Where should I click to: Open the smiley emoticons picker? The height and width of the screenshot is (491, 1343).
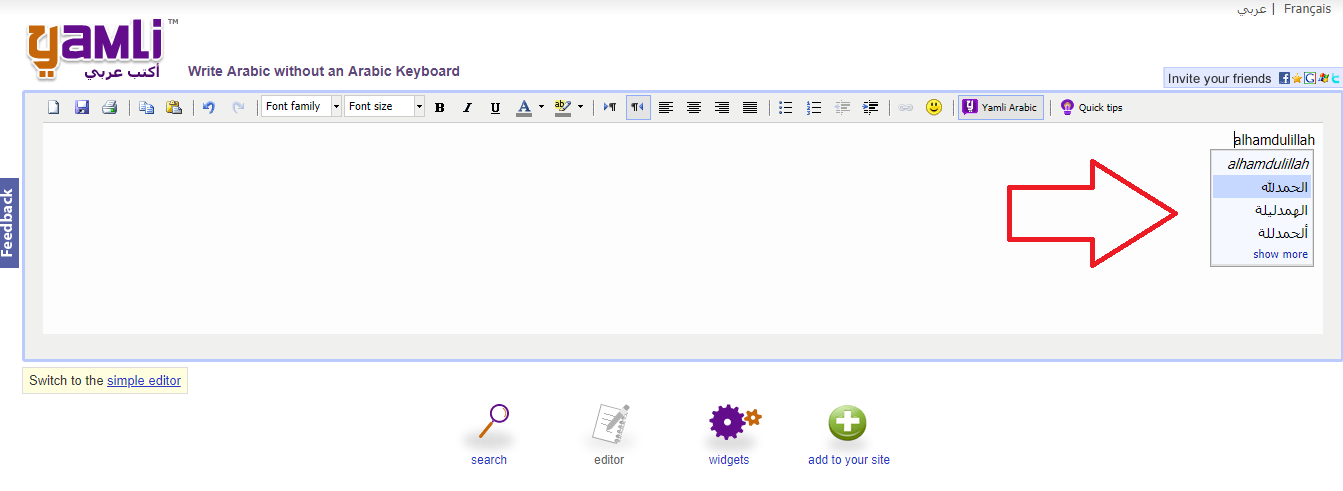(934, 107)
